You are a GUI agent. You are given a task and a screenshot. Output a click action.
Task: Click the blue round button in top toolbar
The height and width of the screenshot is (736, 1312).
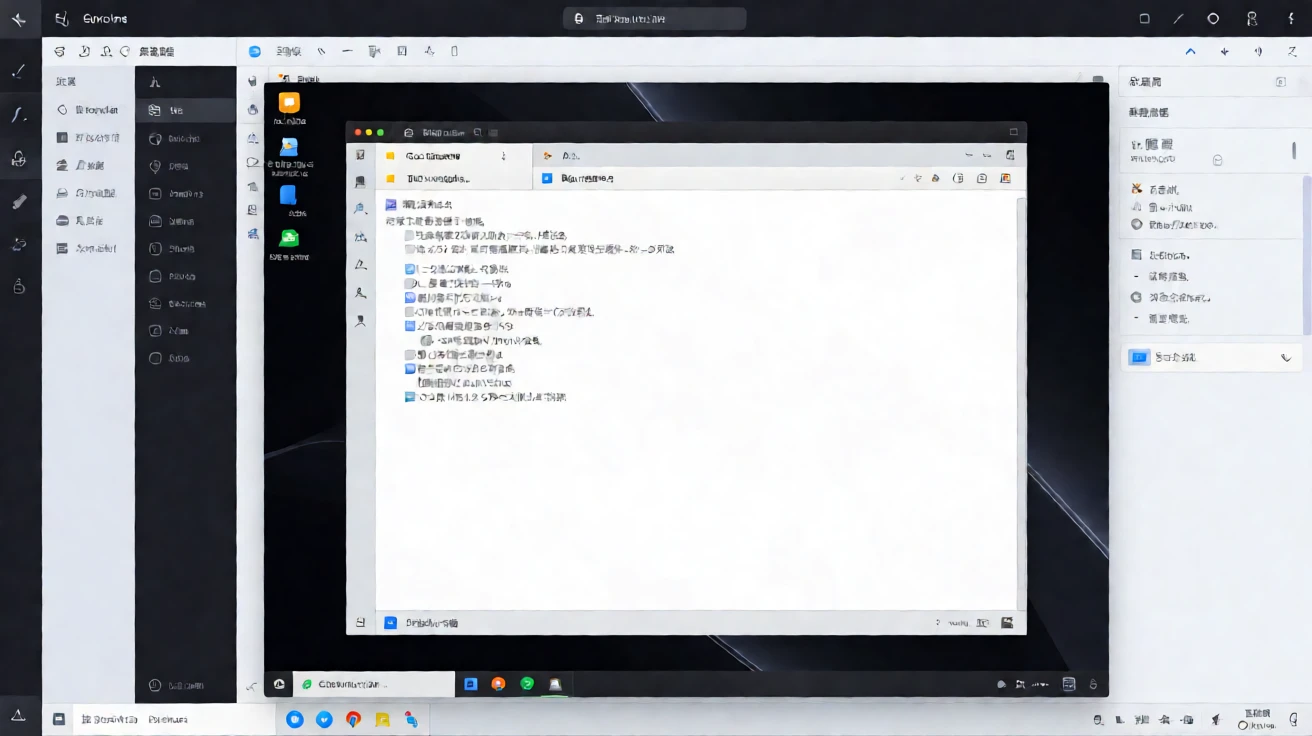255,51
